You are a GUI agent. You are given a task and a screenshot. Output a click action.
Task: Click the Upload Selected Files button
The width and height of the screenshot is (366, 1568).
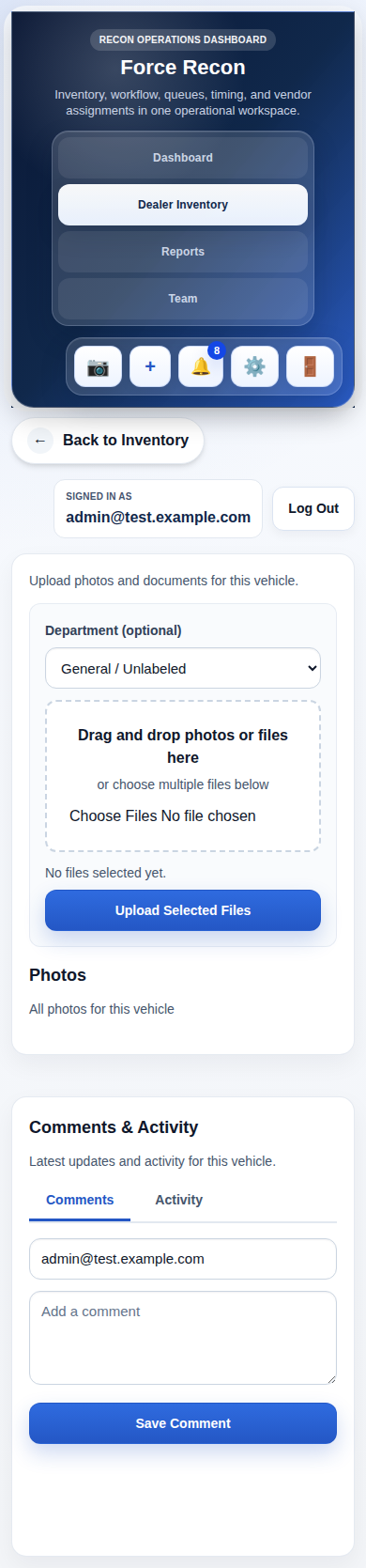183,910
